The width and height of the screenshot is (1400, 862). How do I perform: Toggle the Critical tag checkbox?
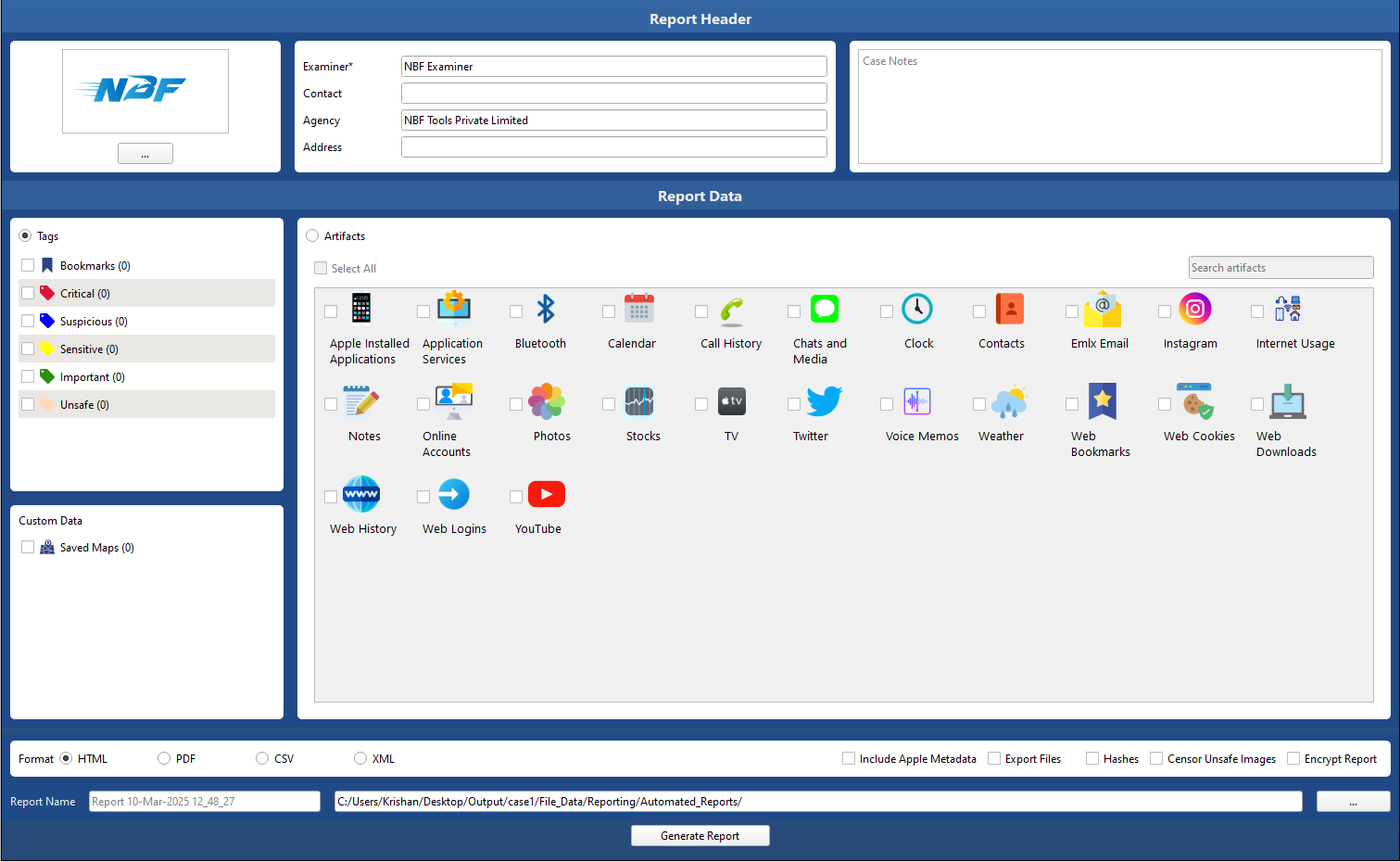coord(28,293)
